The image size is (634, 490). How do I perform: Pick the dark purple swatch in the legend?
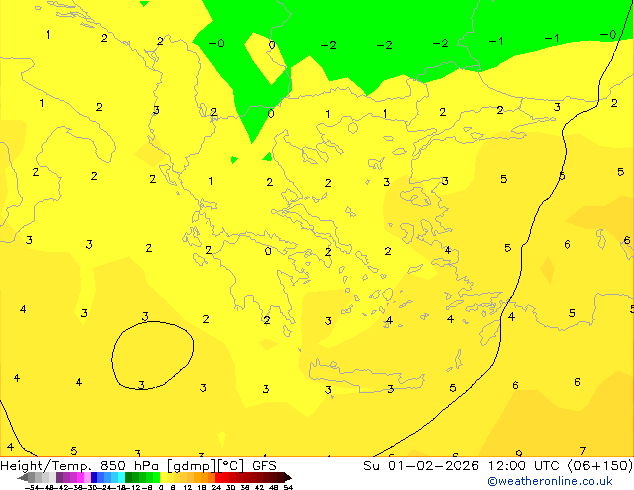pyautogui.click(x=59, y=477)
